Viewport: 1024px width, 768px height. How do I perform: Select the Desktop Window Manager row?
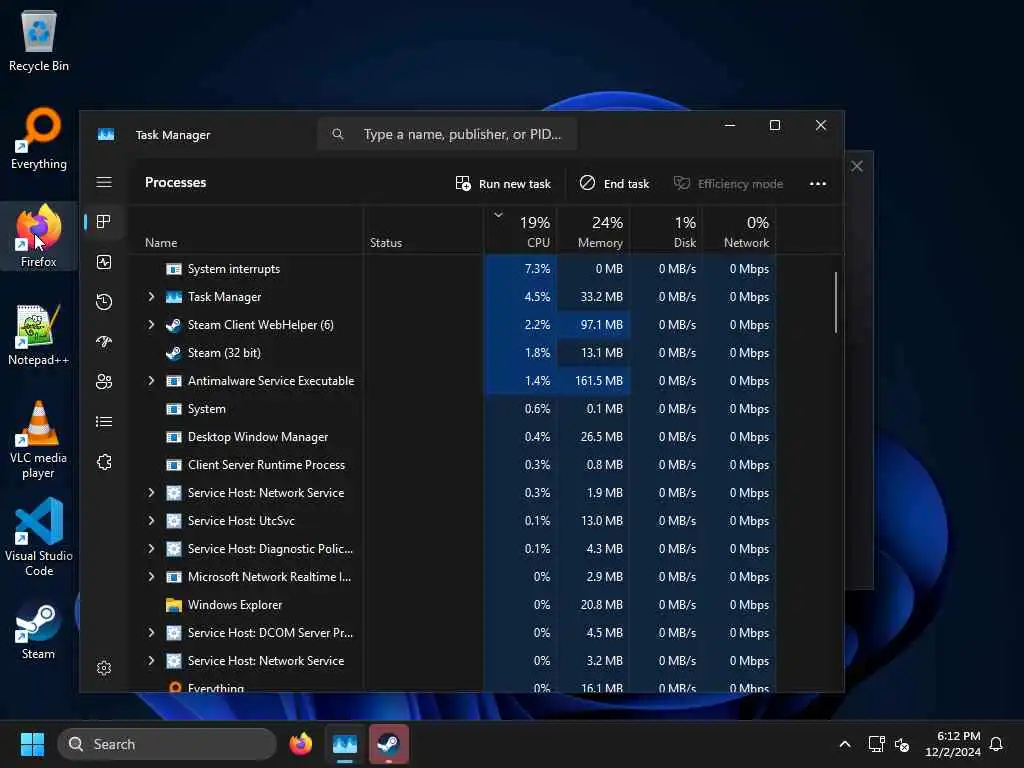[x=452, y=437]
